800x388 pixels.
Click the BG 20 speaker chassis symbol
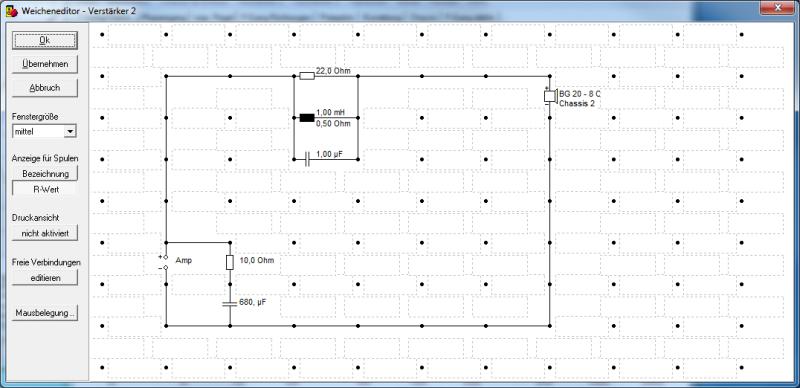click(550, 96)
